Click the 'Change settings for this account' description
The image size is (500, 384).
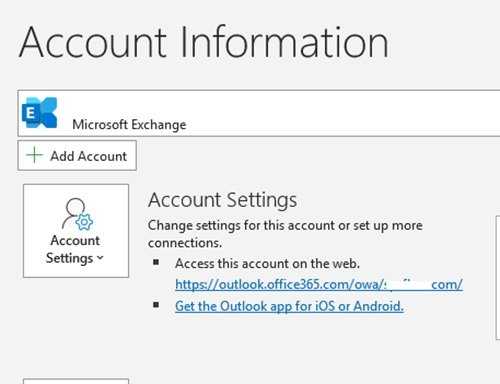[285, 234]
